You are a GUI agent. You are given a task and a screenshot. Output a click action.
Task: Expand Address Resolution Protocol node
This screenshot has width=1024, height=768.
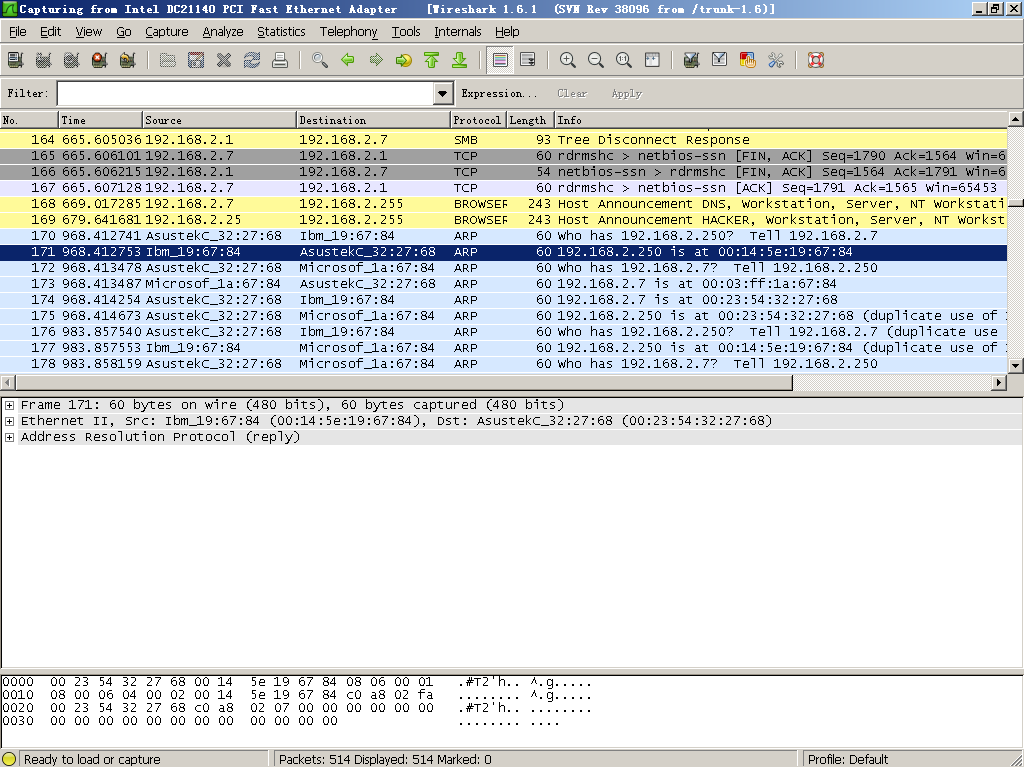tap(9, 438)
